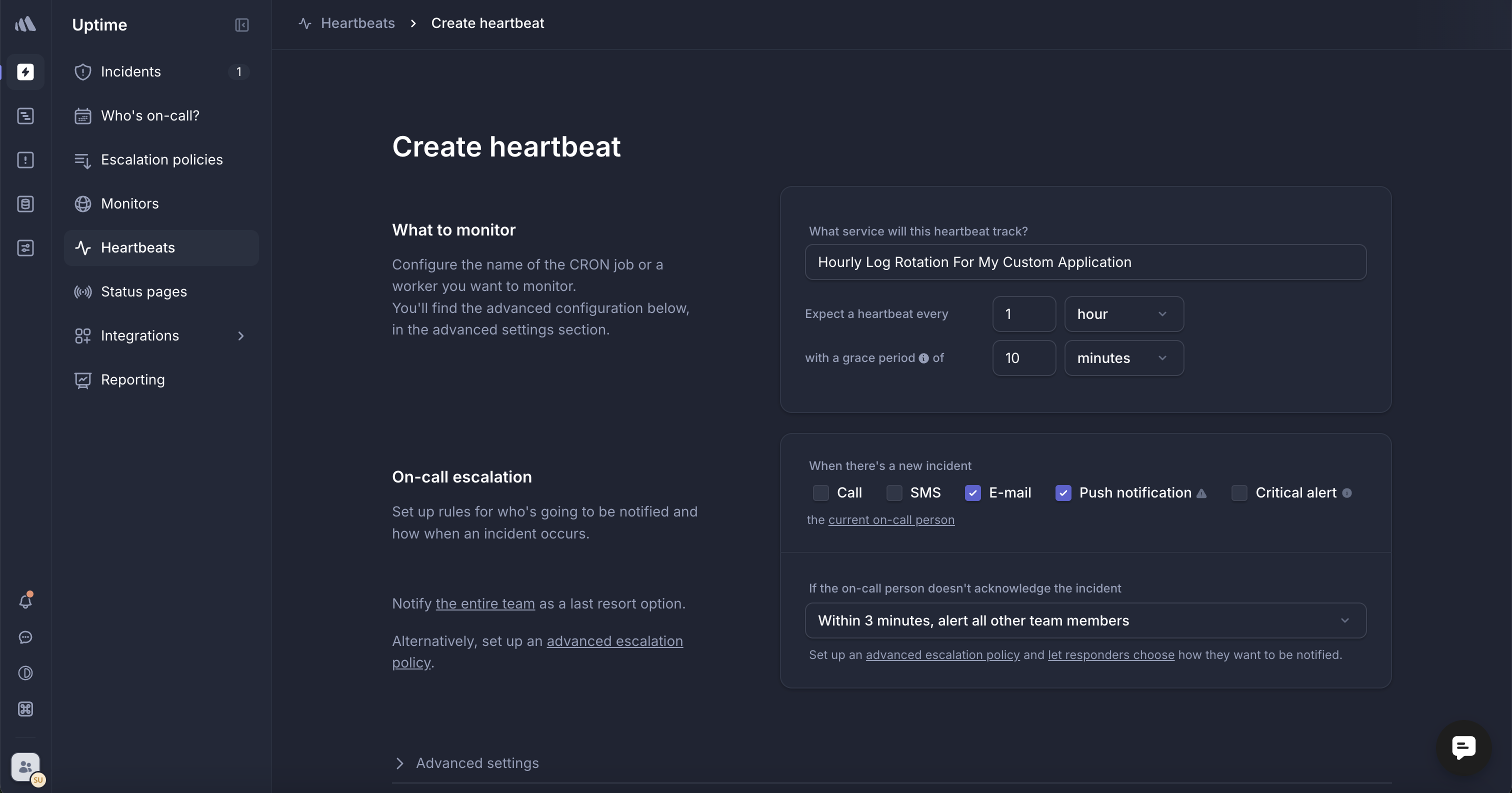Open the notifications bell icon
The image size is (1512, 793).
coord(25,601)
